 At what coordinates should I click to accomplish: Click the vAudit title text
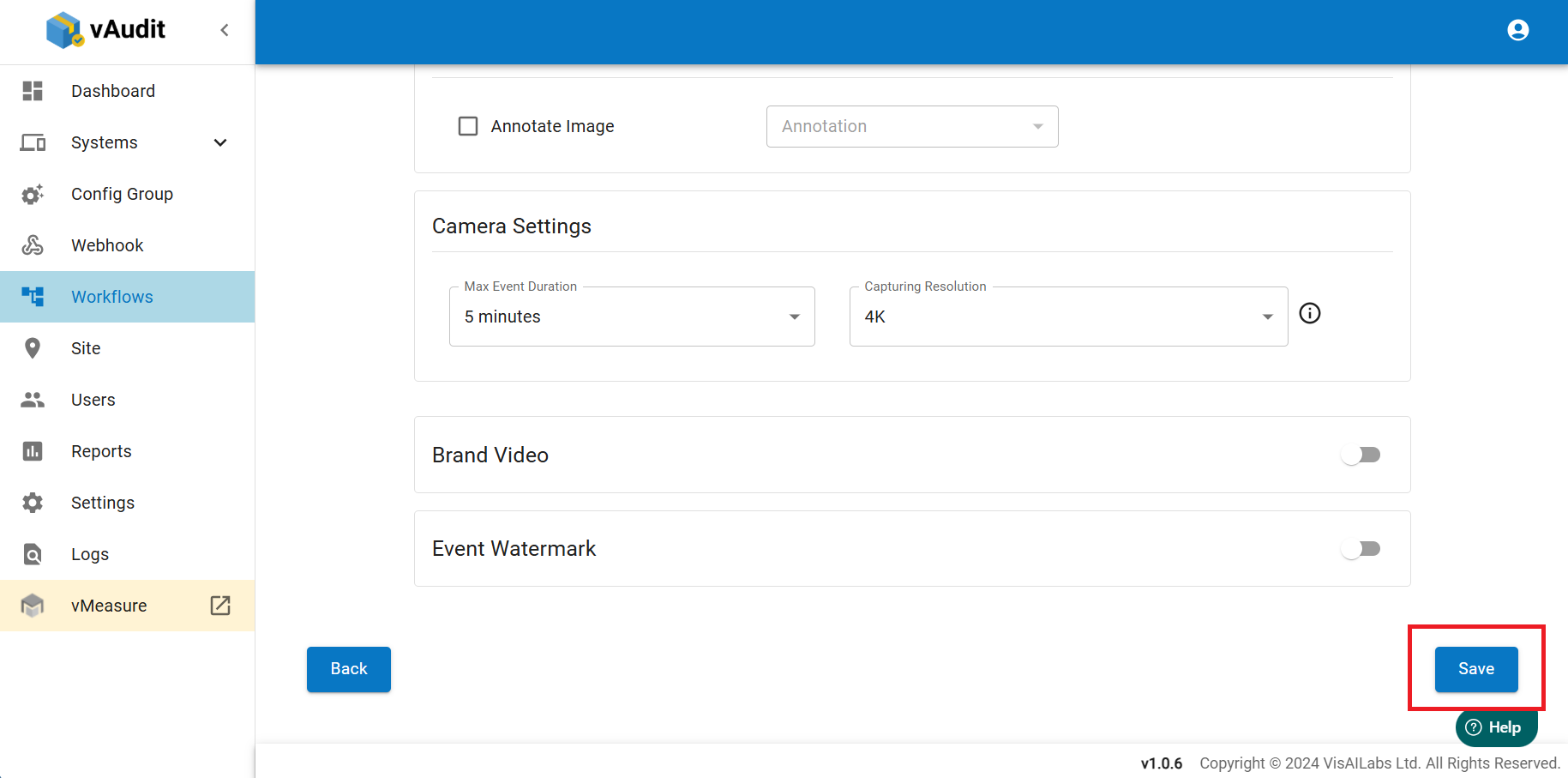coord(128,29)
